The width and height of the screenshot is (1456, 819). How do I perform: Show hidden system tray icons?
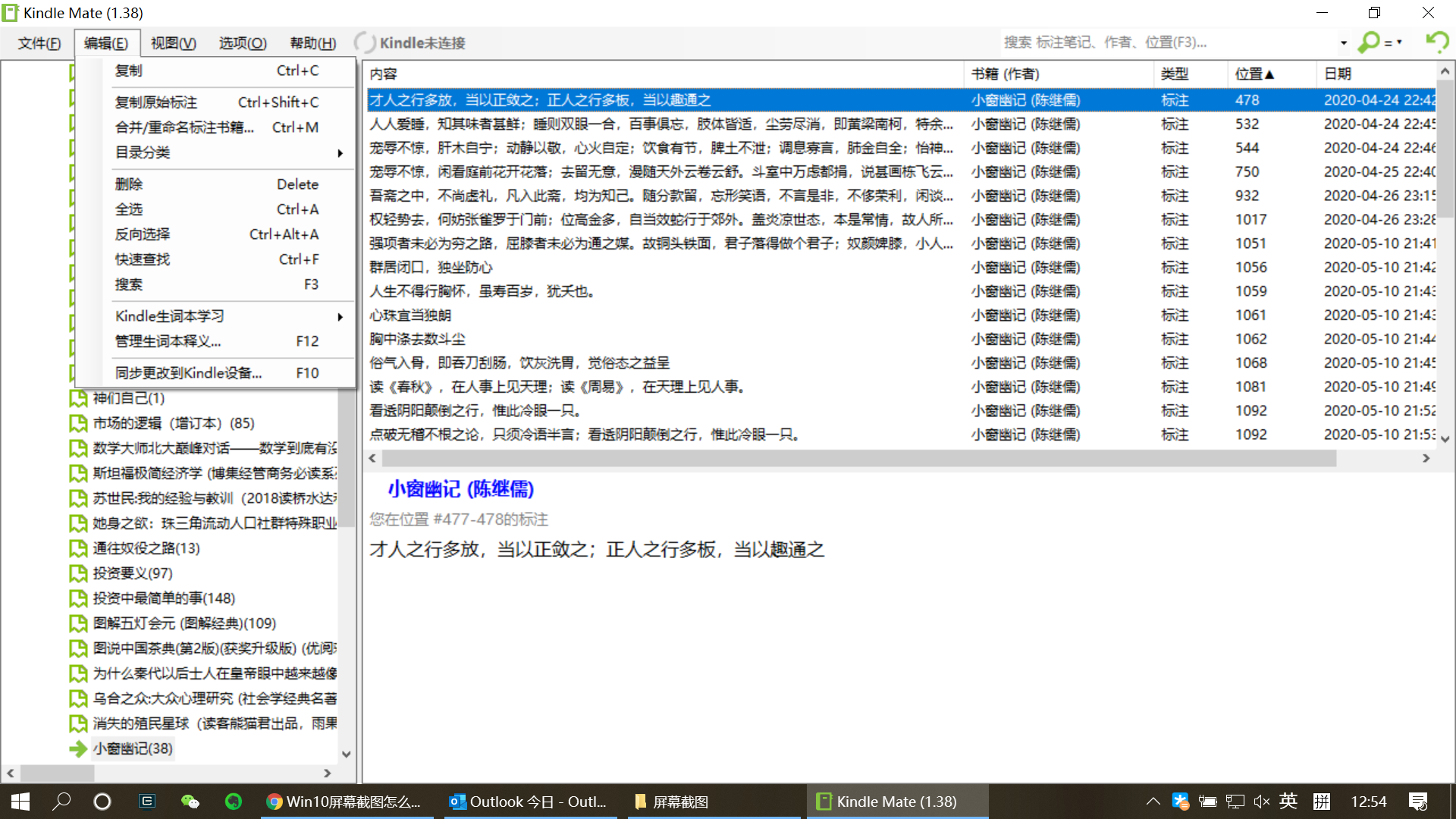click(x=1153, y=802)
